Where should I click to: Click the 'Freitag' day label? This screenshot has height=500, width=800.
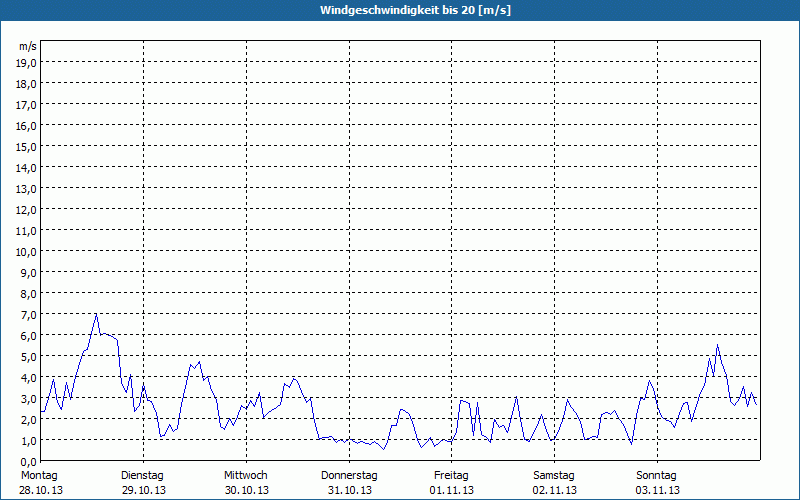[x=452, y=476]
